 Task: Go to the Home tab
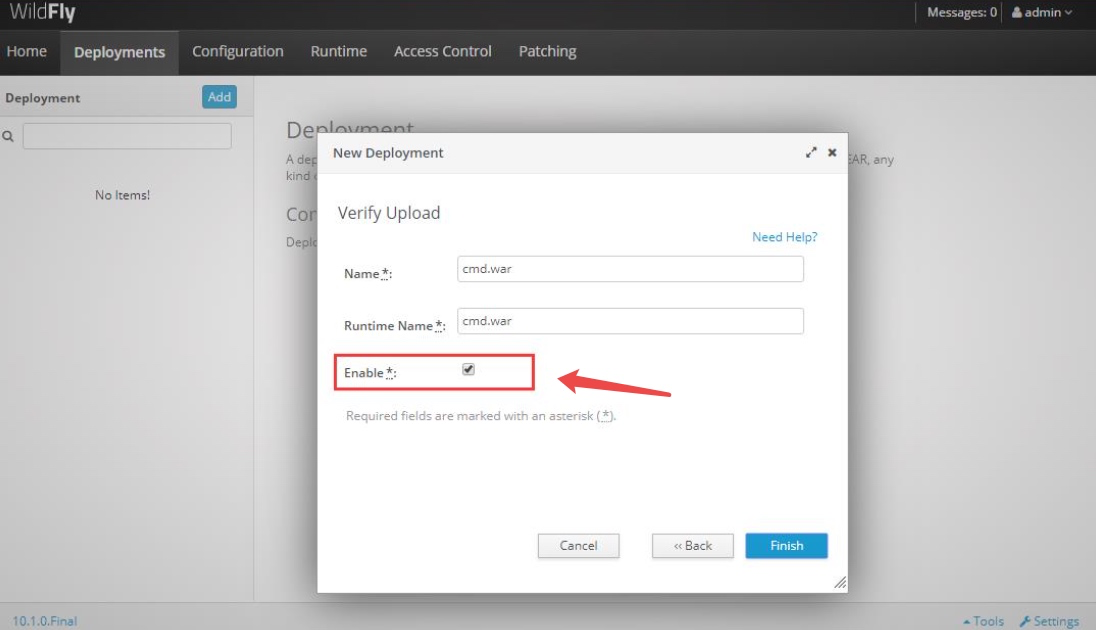[27, 52]
